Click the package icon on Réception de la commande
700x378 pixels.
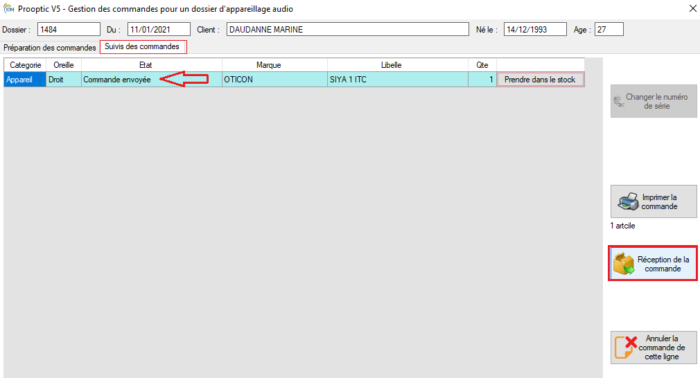624,263
